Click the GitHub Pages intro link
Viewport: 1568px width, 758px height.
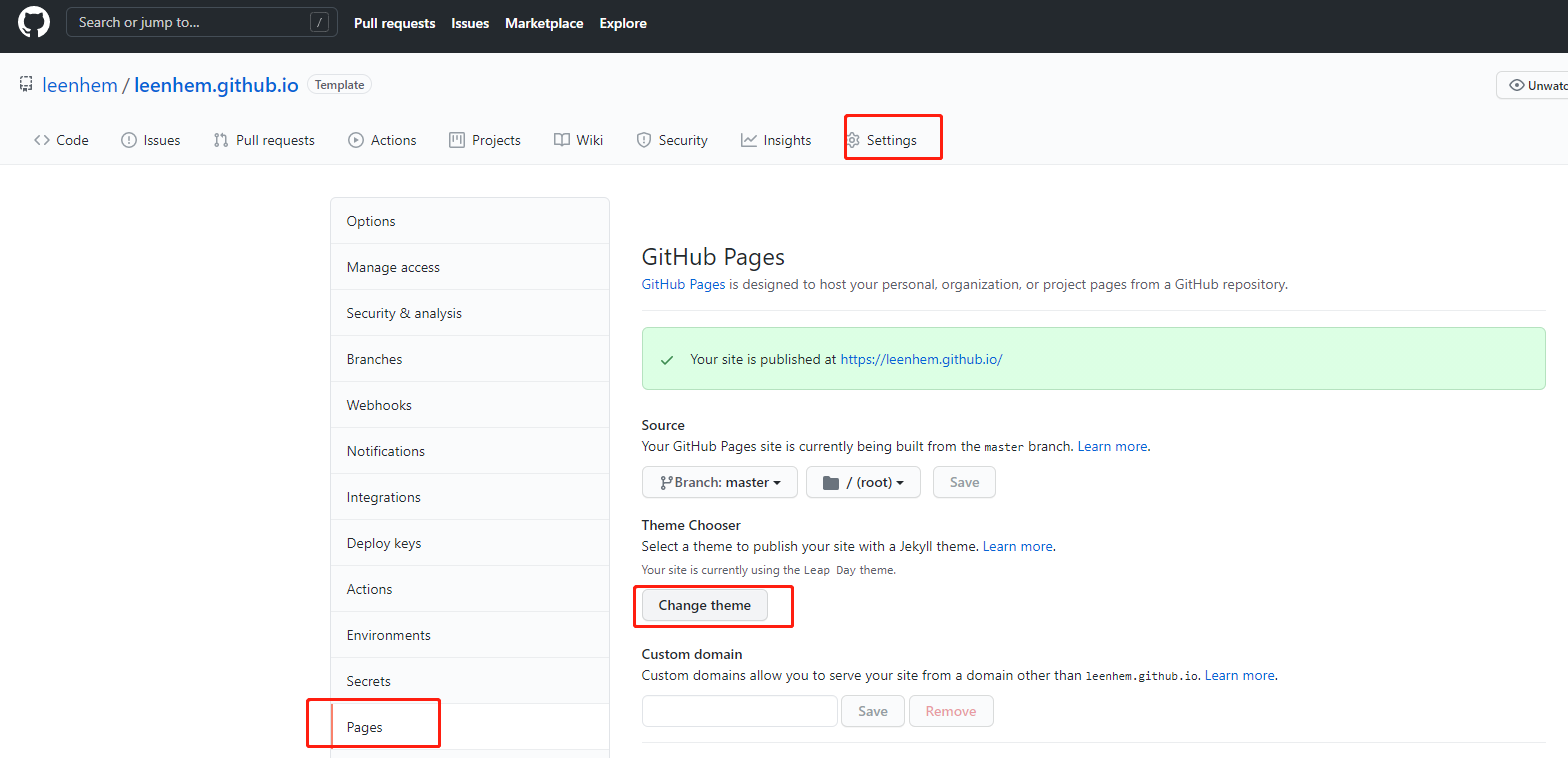[x=683, y=284]
